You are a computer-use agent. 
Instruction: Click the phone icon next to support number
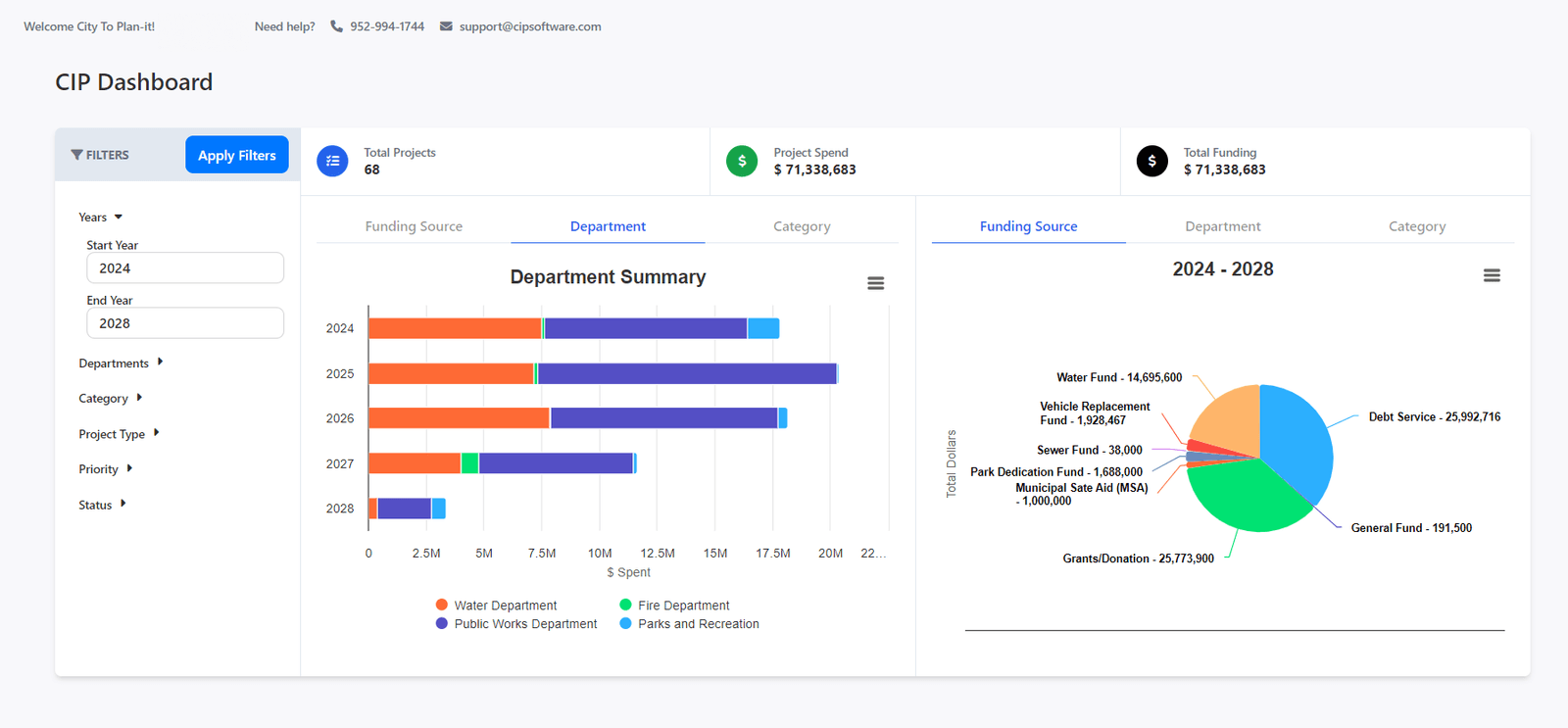coord(336,26)
